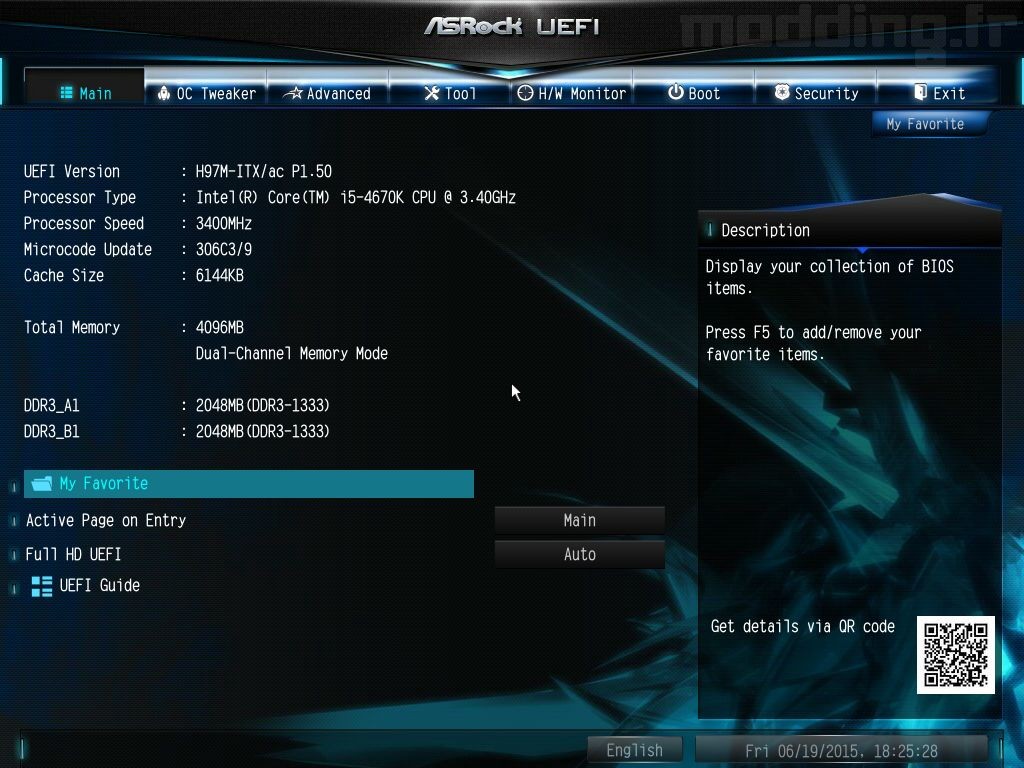Click the Dual-Channel Memory Mode text

pyautogui.click(x=292, y=353)
